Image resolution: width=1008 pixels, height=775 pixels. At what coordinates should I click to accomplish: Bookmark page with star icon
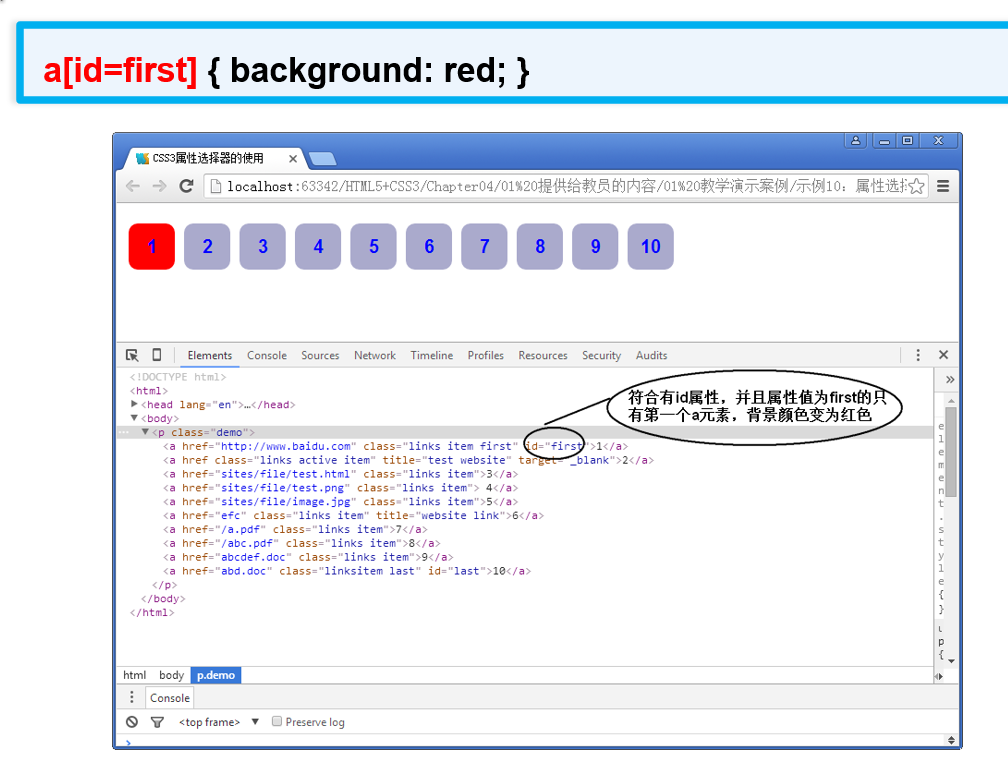point(917,186)
